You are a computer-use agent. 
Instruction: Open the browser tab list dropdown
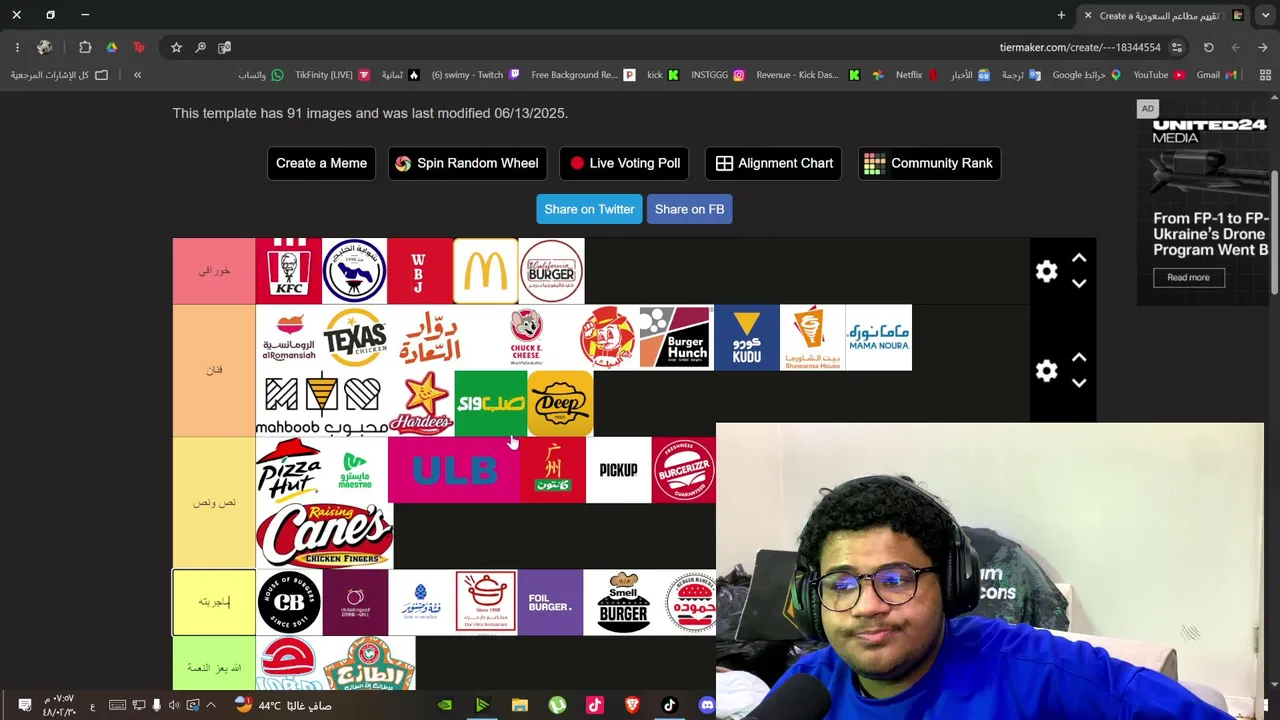click(x=1265, y=15)
